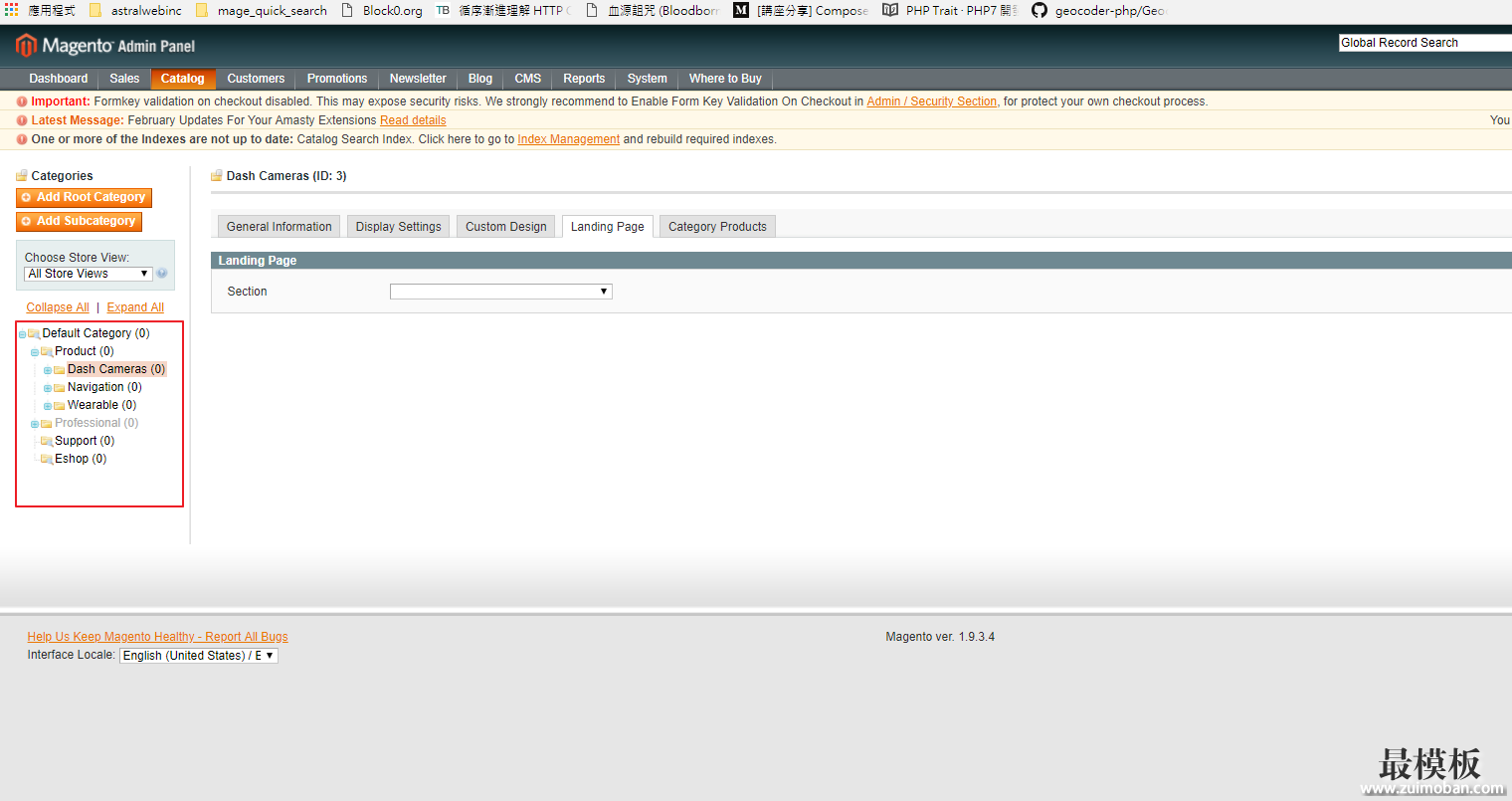This screenshot has height=801, width=1512.
Task: Click the Navigation folder icon
Action: click(59, 387)
